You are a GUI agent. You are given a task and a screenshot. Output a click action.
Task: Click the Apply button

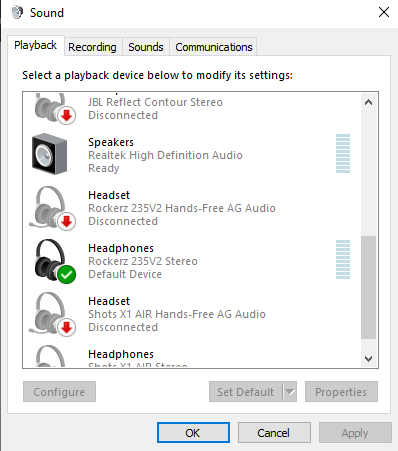coord(355,433)
